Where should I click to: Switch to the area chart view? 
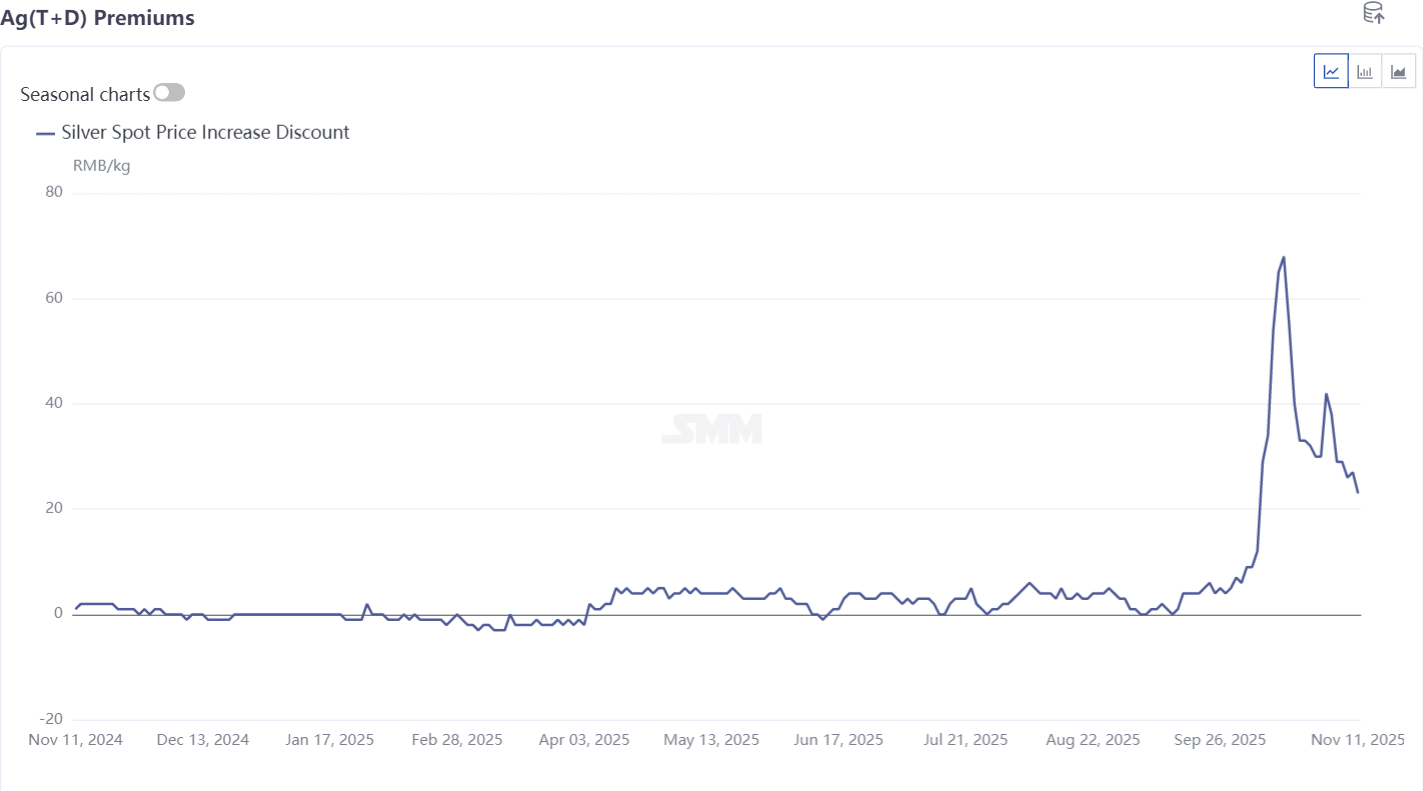pos(1398,71)
